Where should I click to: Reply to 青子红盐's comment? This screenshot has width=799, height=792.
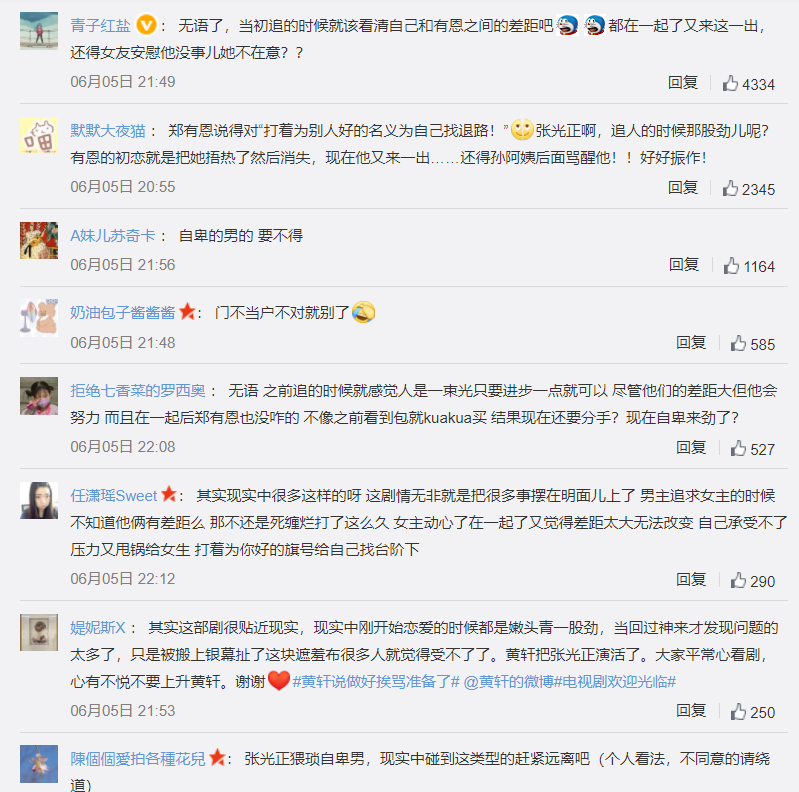(x=683, y=83)
